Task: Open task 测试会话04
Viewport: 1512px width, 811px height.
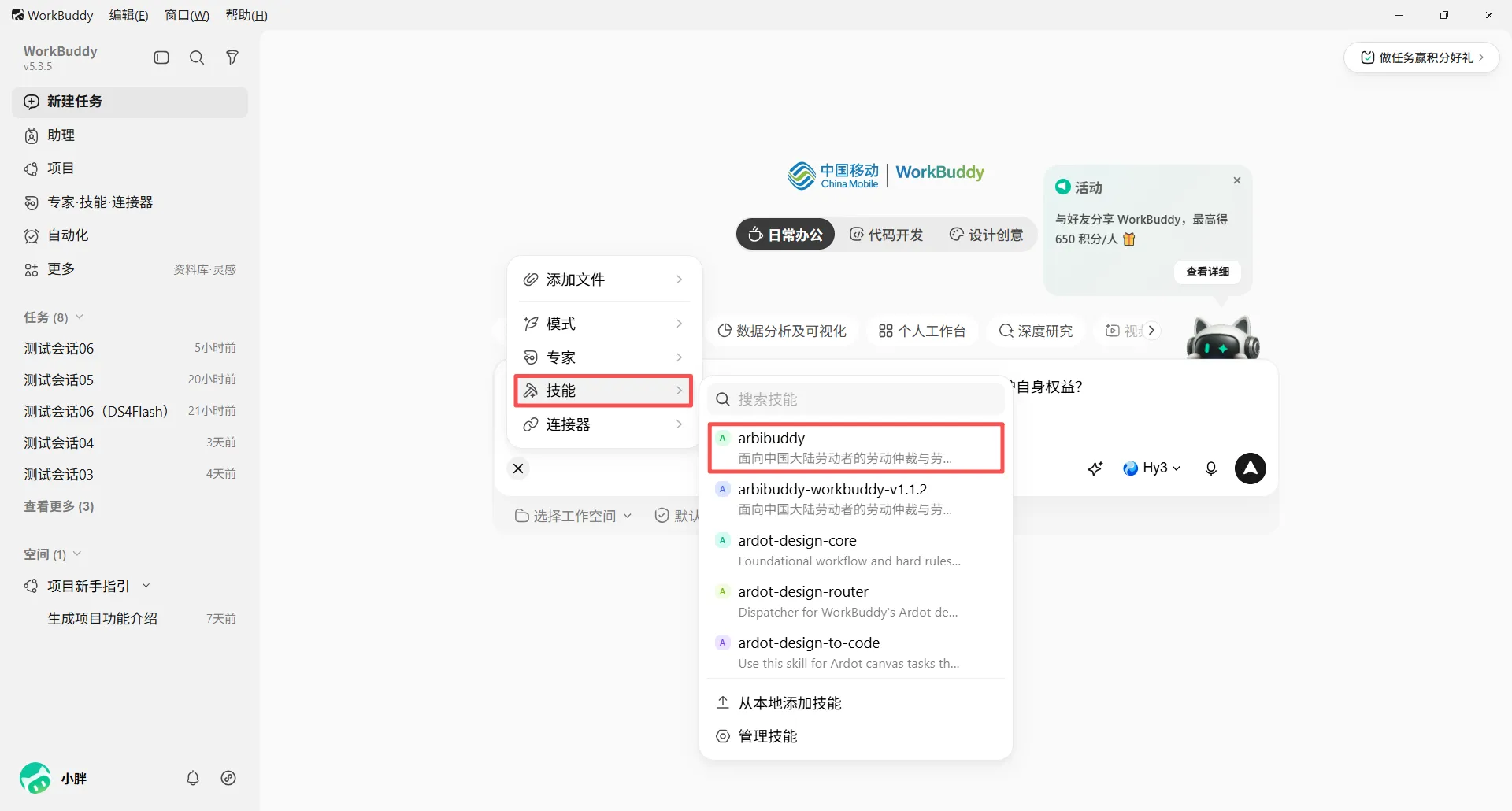Action: 130,443
